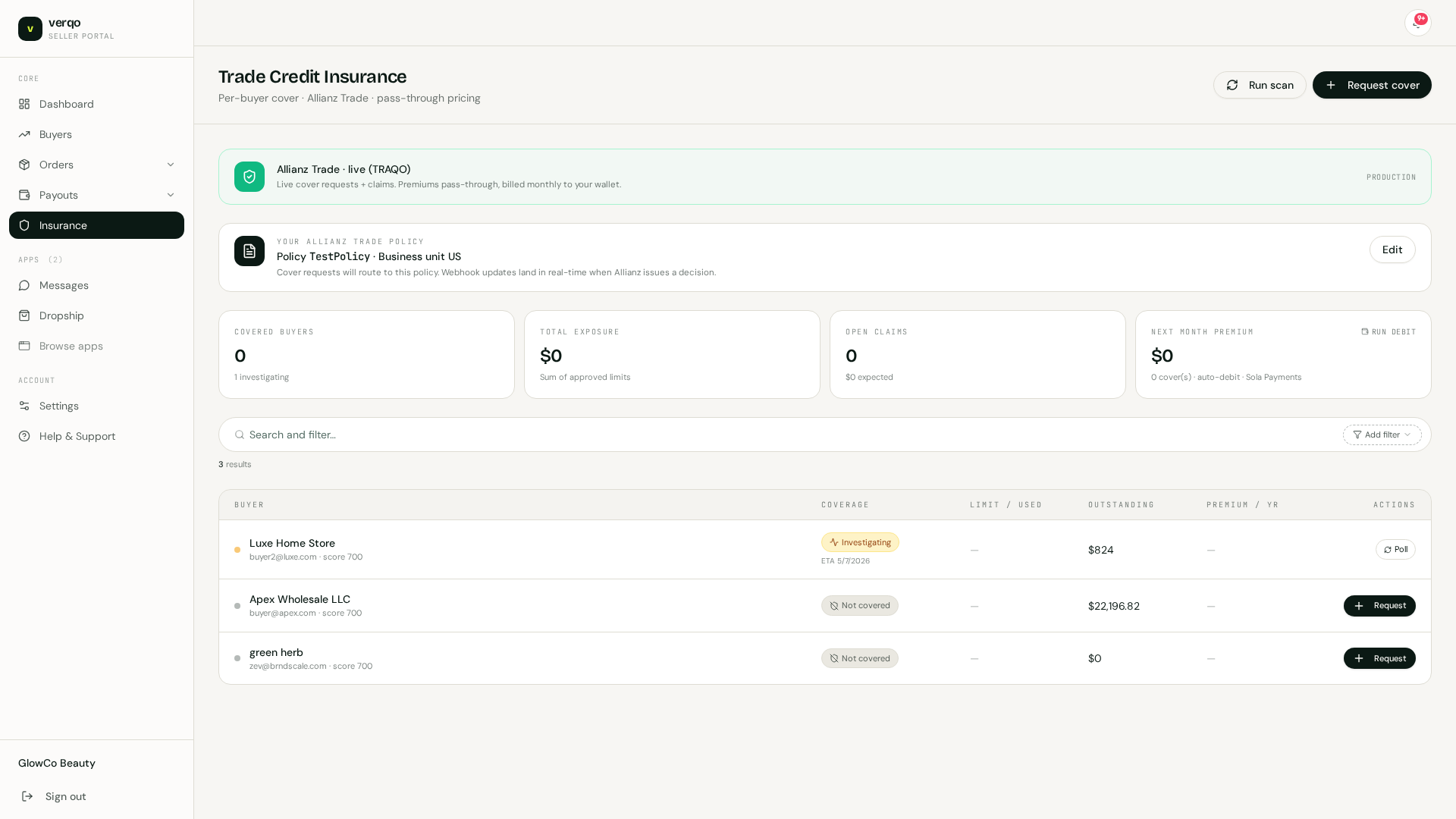Click the green herb buyer name
The height and width of the screenshot is (819, 1456).
click(x=276, y=652)
